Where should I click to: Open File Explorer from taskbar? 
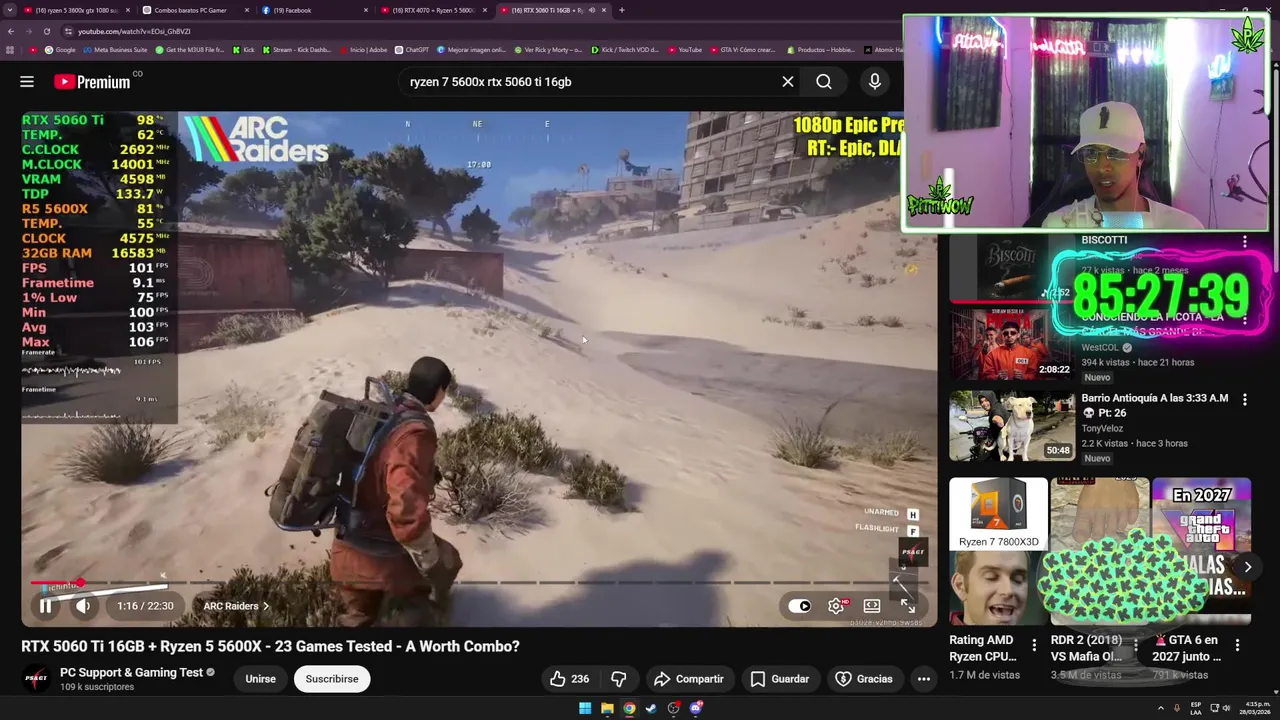607,709
